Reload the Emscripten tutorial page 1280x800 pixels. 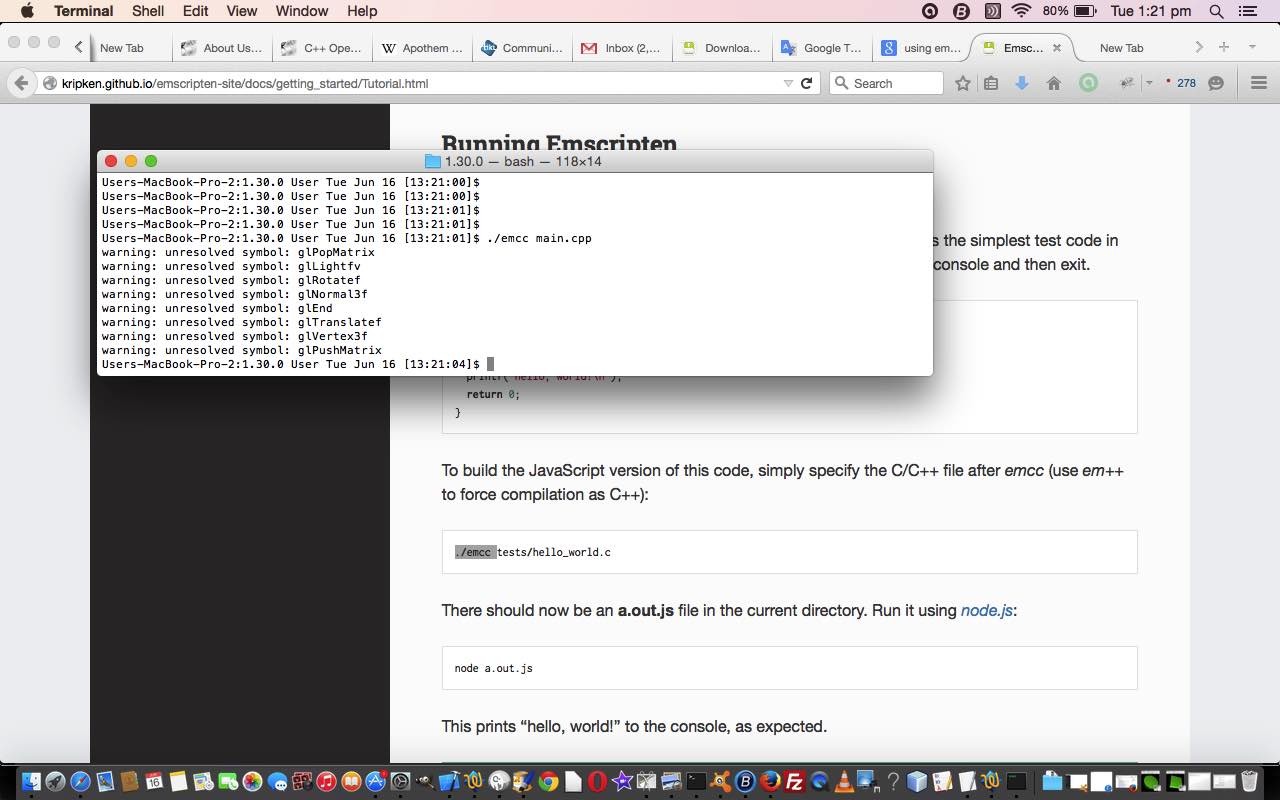click(807, 83)
